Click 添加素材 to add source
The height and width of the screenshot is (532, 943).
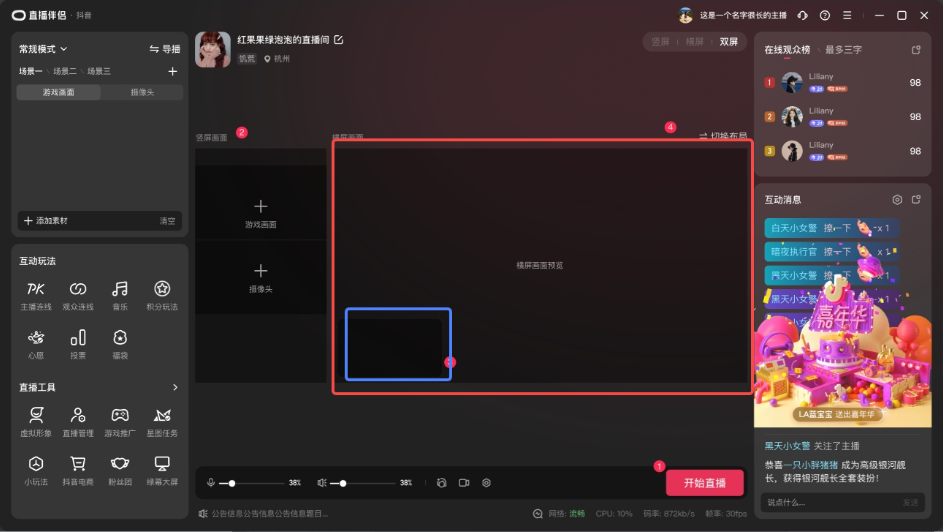pos(45,220)
